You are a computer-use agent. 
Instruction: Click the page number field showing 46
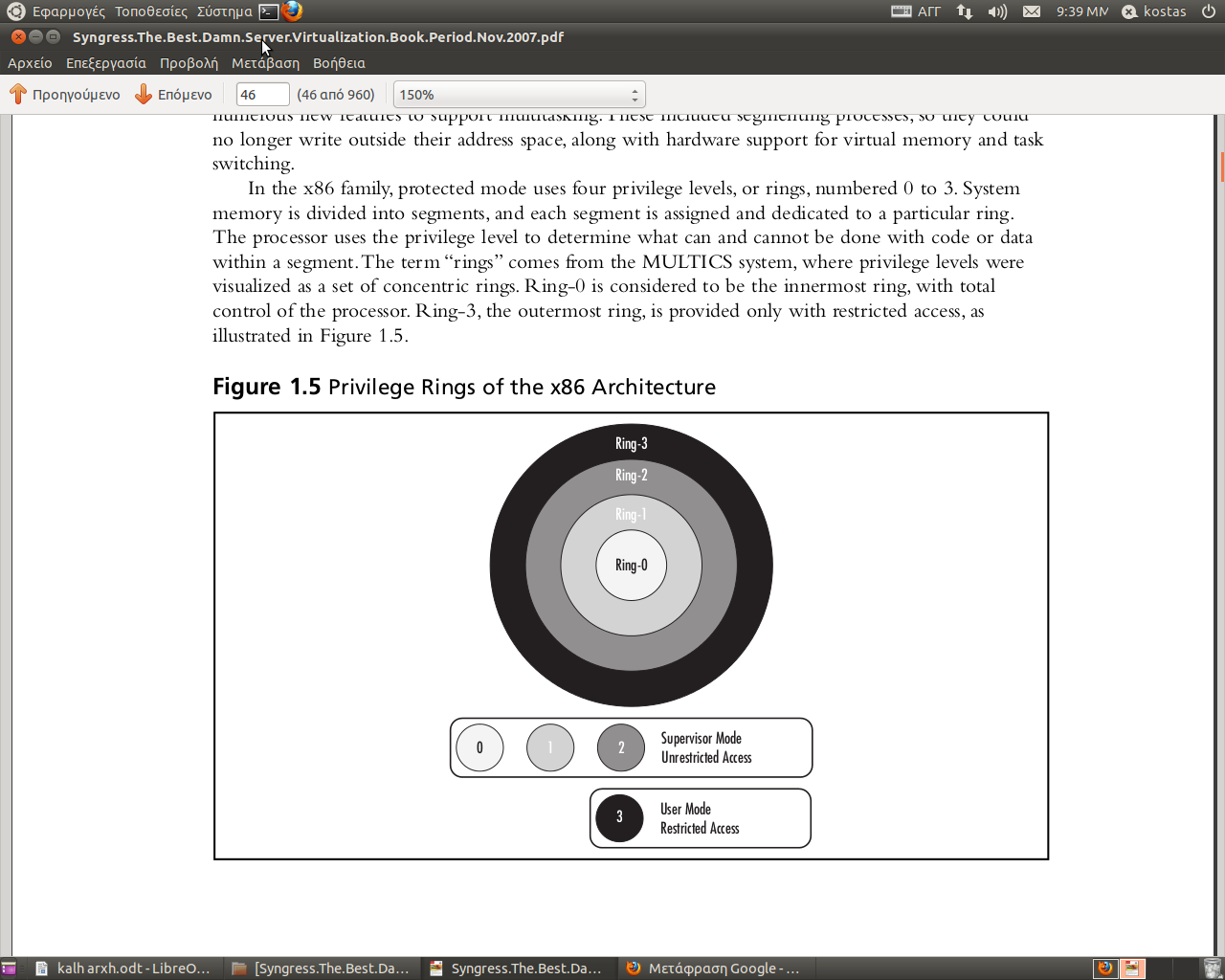pos(262,95)
